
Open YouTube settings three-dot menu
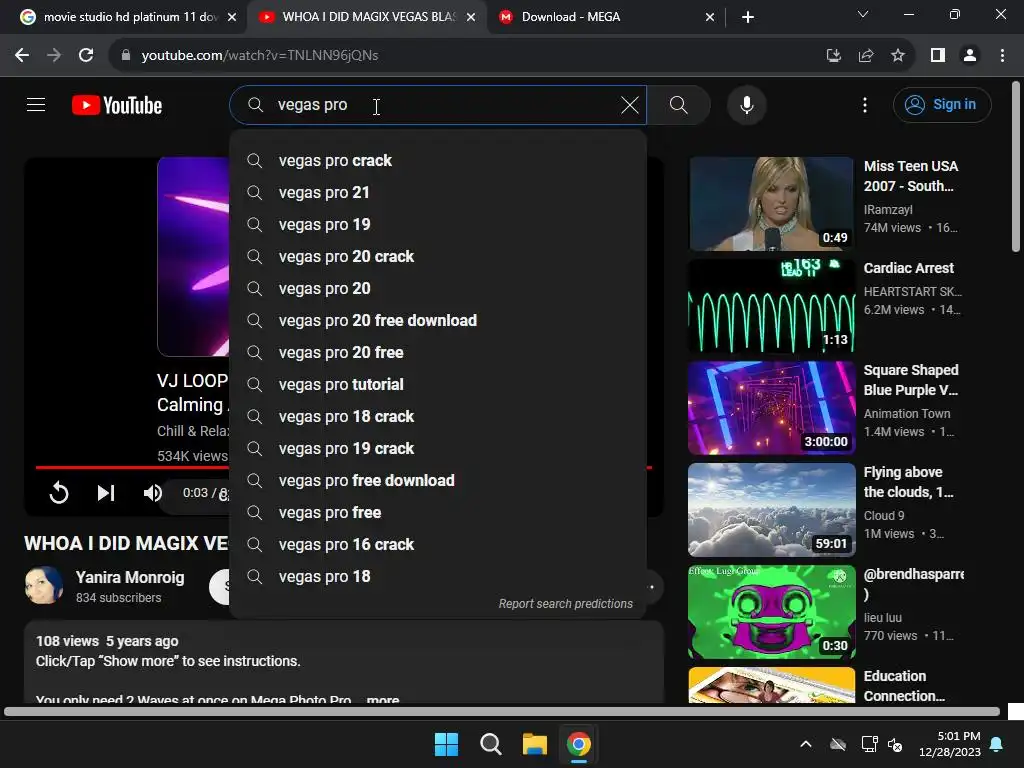[865, 104]
